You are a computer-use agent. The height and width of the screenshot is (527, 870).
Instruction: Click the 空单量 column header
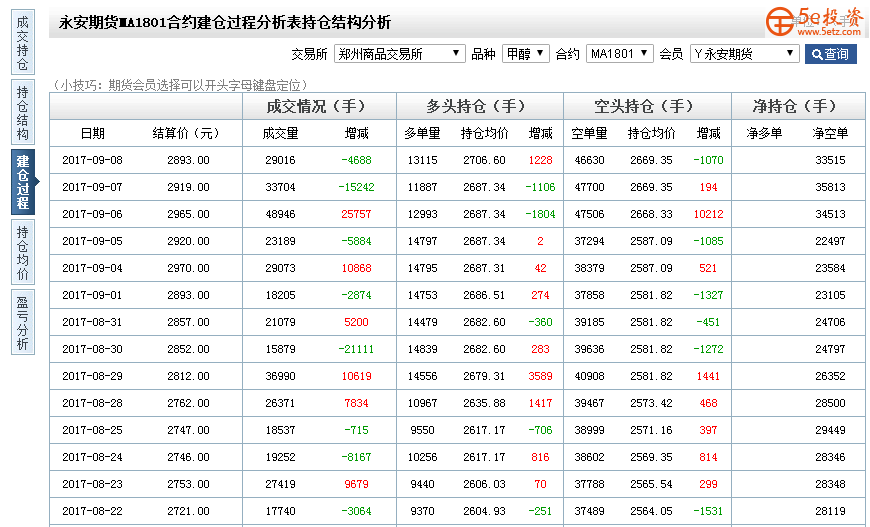(589, 133)
